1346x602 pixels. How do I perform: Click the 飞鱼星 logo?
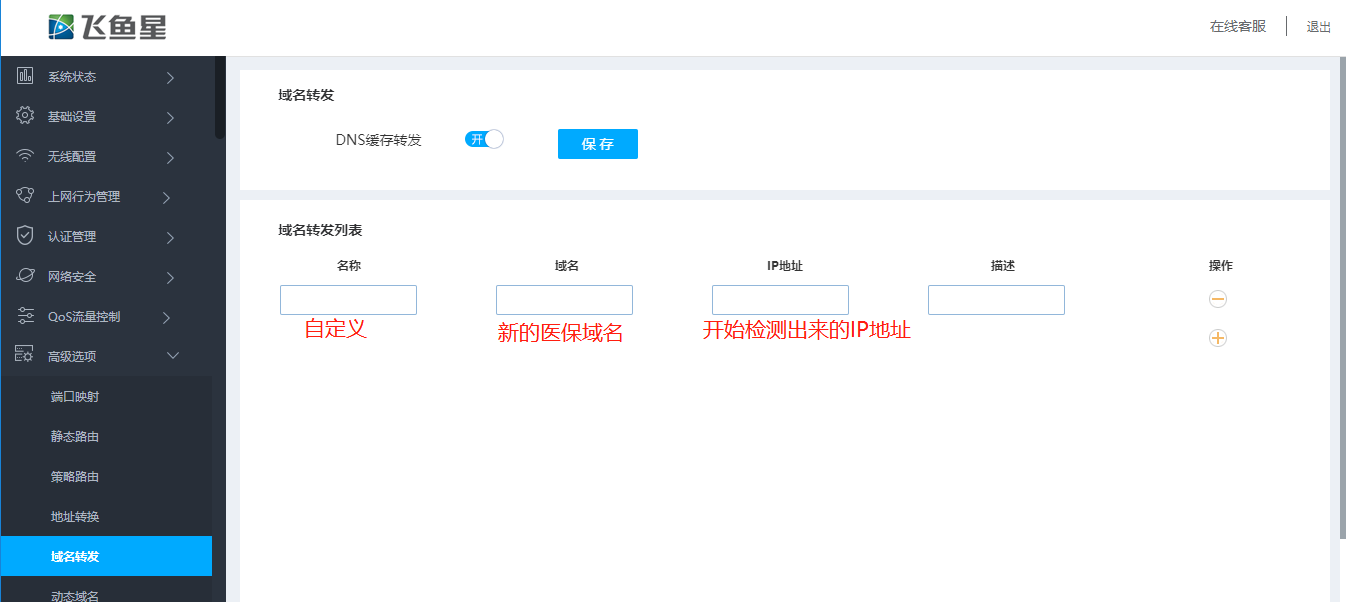[x=107, y=27]
